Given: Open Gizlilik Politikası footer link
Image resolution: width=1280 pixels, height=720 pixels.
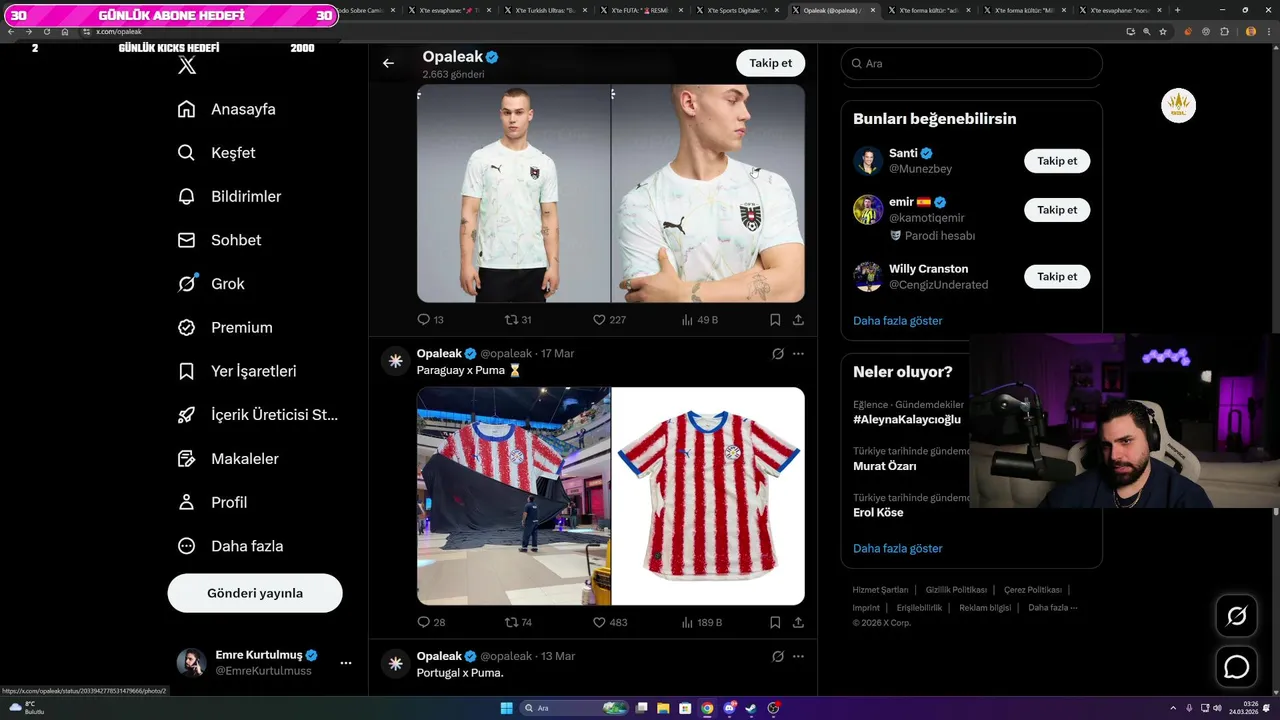Looking at the screenshot, I should pos(956,590).
